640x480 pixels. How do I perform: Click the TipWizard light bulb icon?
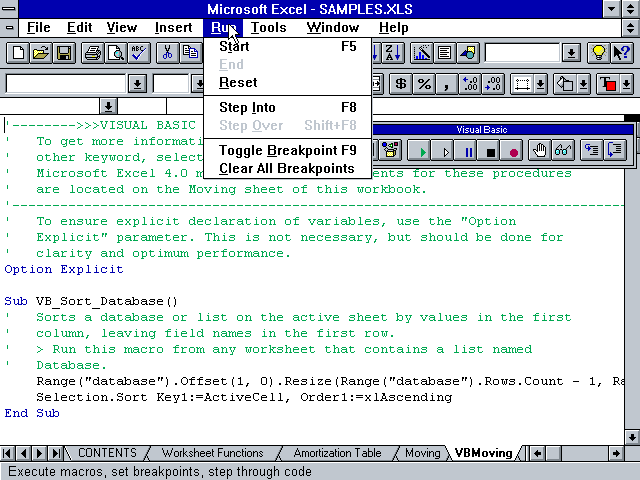(x=599, y=53)
